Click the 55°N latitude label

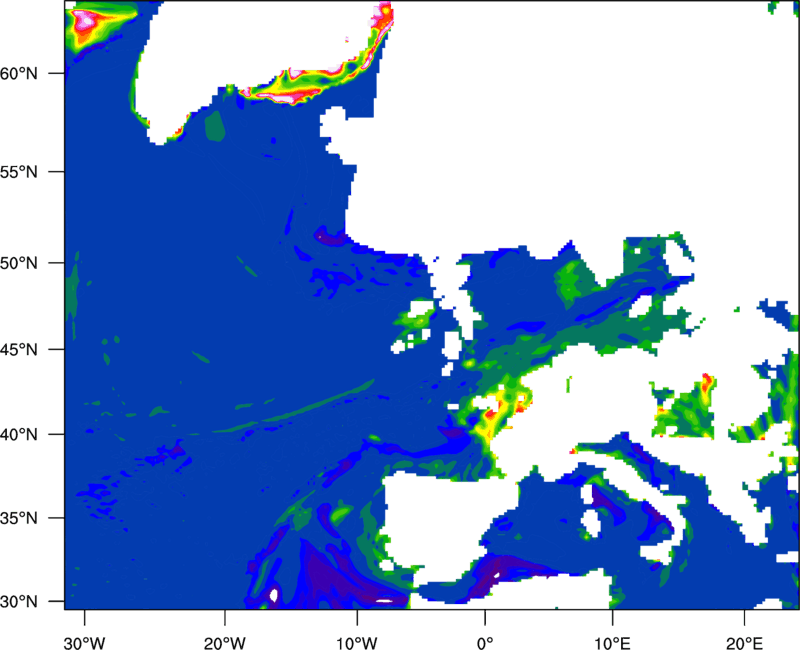click(x=19, y=172)
